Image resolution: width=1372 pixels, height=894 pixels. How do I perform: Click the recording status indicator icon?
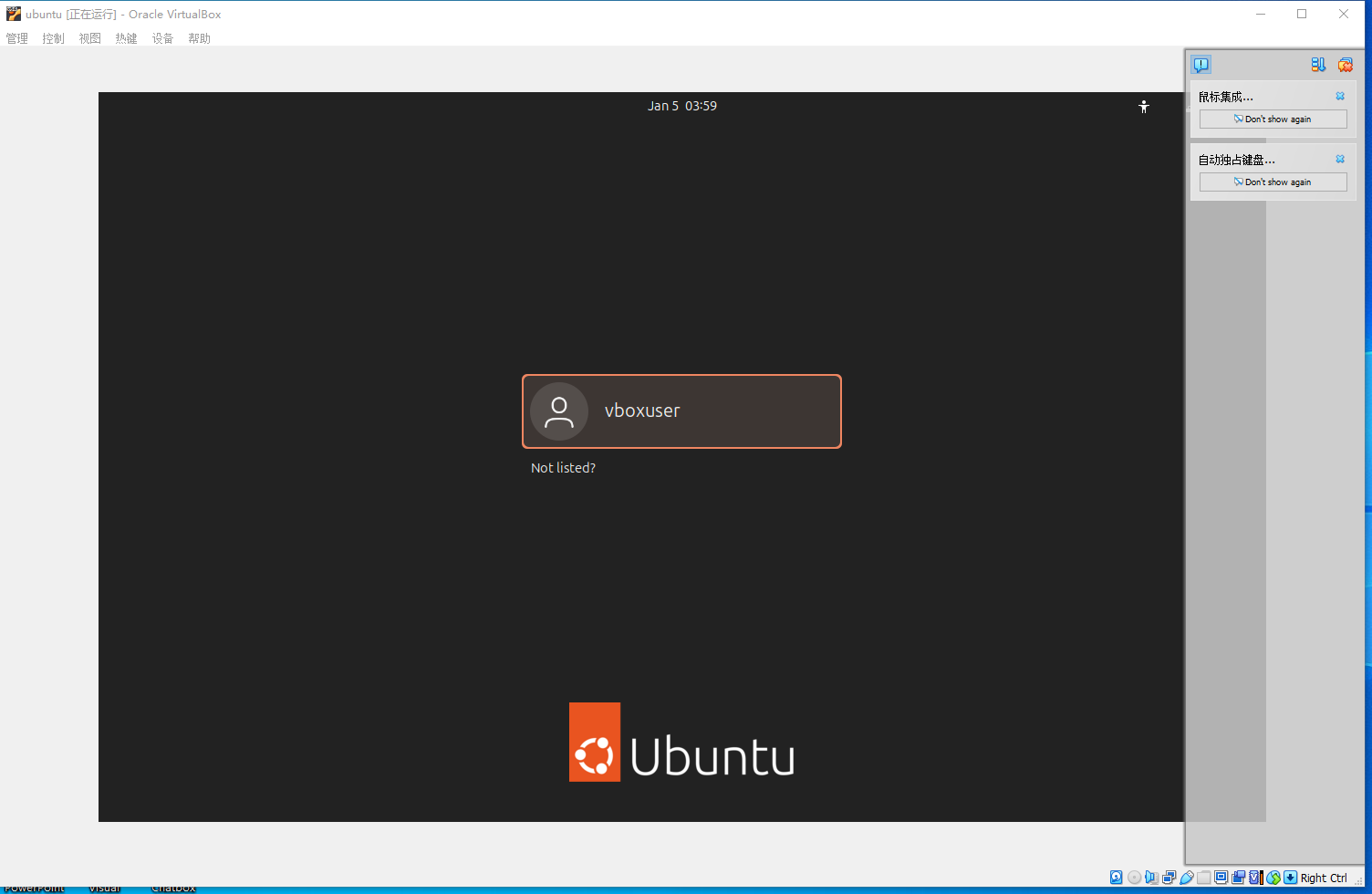point(1238,878)
